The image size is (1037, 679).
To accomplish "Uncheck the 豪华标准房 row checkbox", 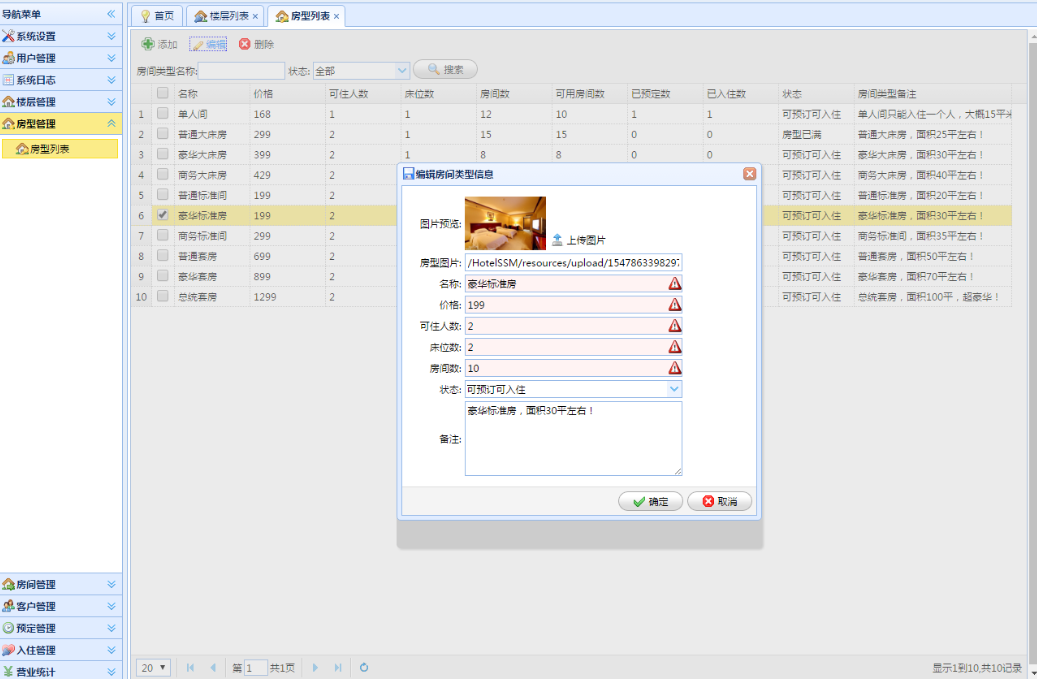I will [x=162, y=215].
